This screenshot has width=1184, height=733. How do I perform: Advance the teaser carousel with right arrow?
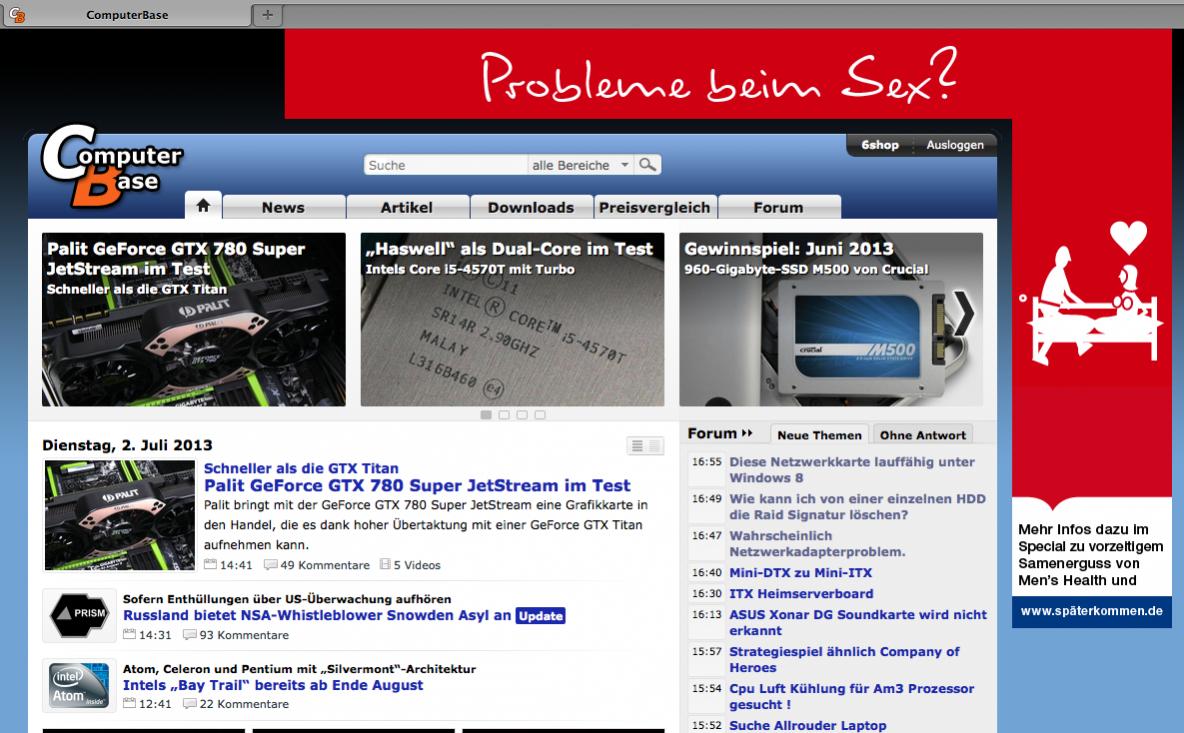(x=964, y=313)
